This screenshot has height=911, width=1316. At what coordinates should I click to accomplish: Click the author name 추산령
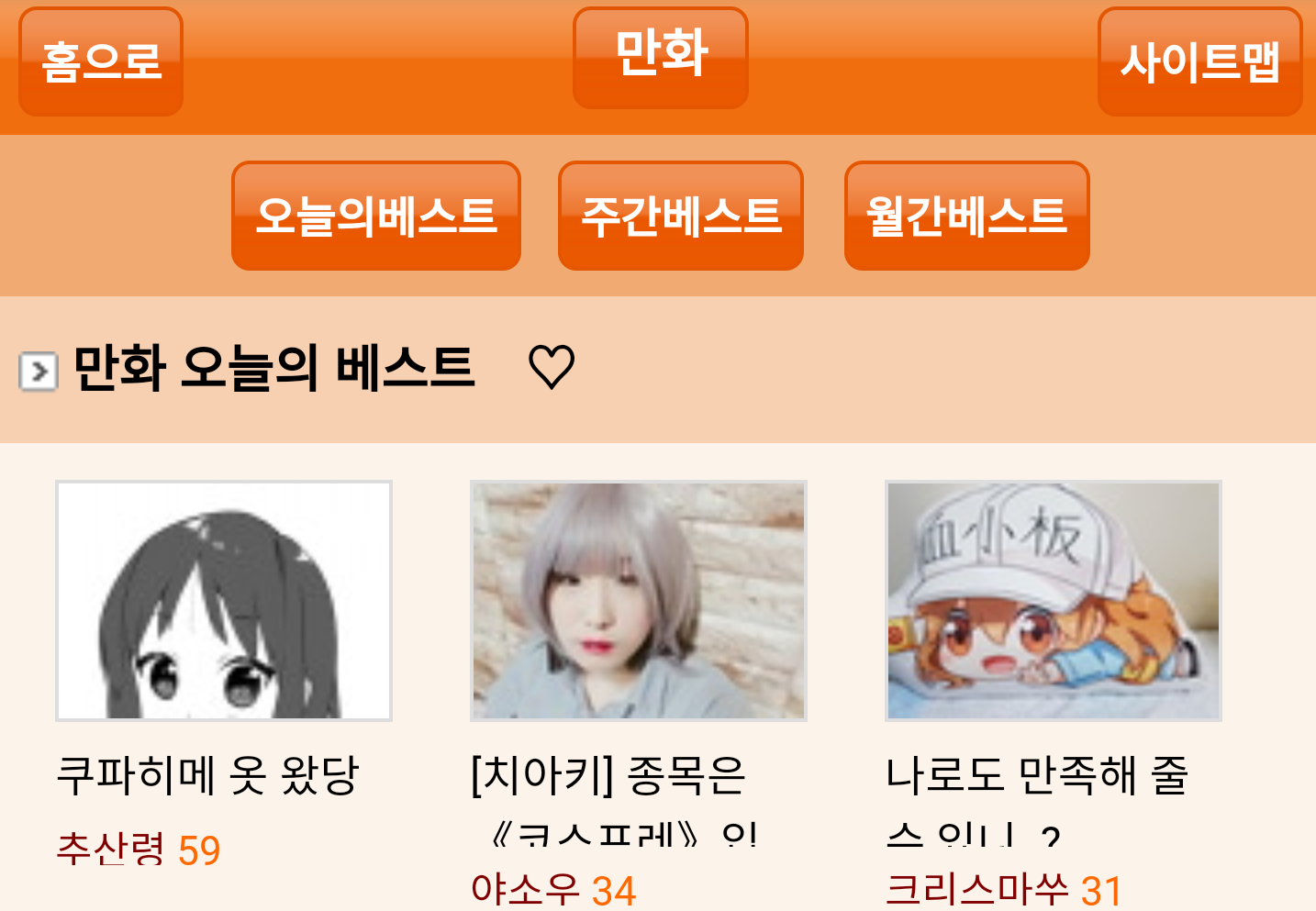click(x=110, y=850)
